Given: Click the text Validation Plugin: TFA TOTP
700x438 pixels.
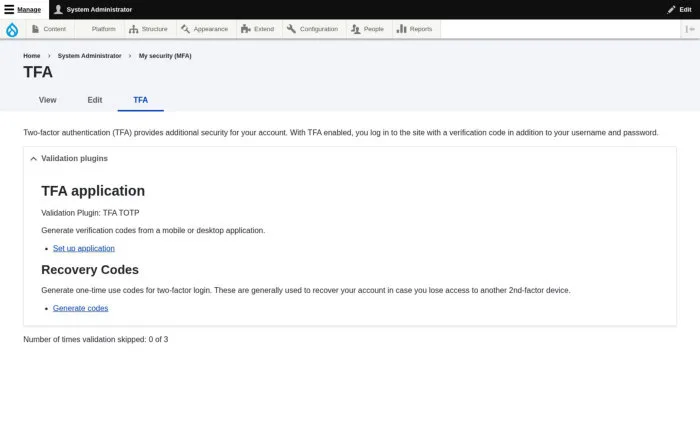Looking at the screenshot, I should click(x=90, y=213).
